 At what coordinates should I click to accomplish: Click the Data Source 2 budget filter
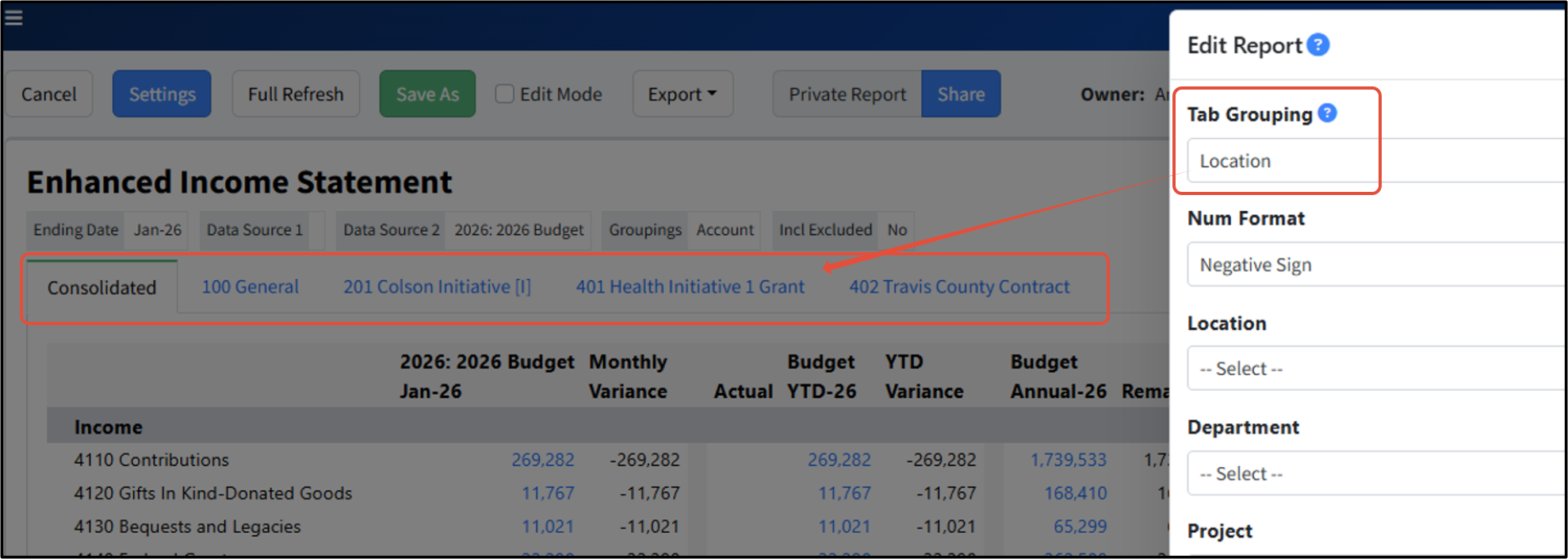click(464, 230)
